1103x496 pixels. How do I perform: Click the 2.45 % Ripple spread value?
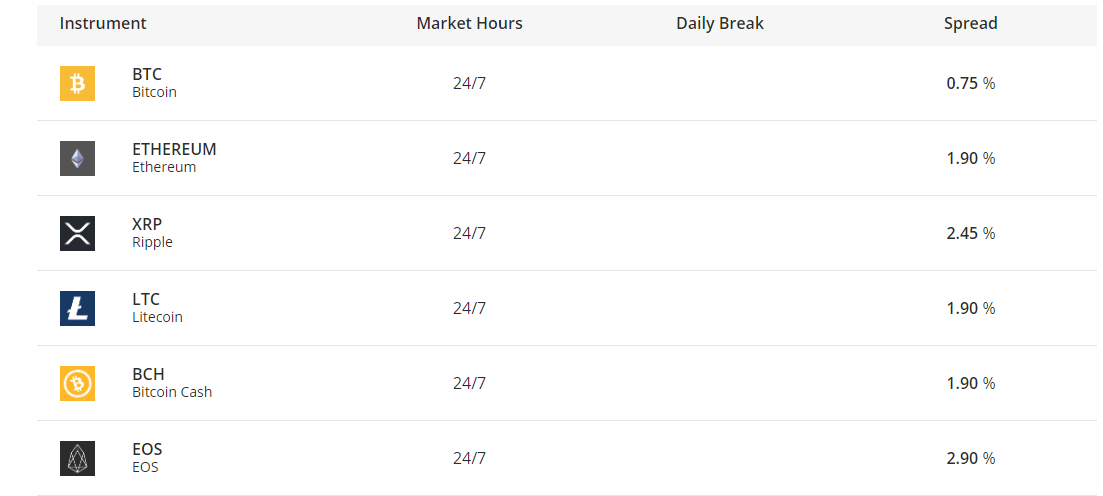971,234
